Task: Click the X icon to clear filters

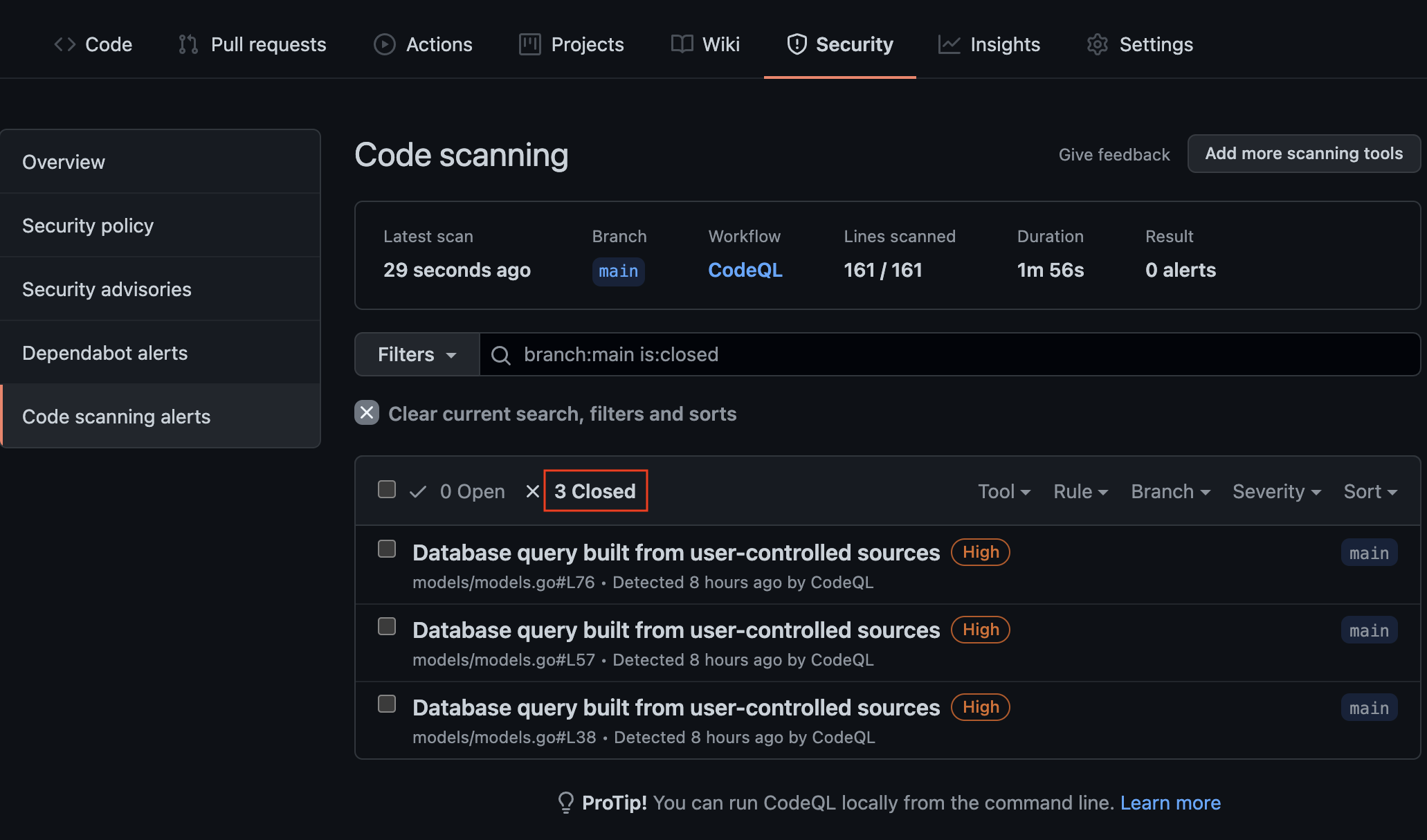Action: click(x=367, y=413)
